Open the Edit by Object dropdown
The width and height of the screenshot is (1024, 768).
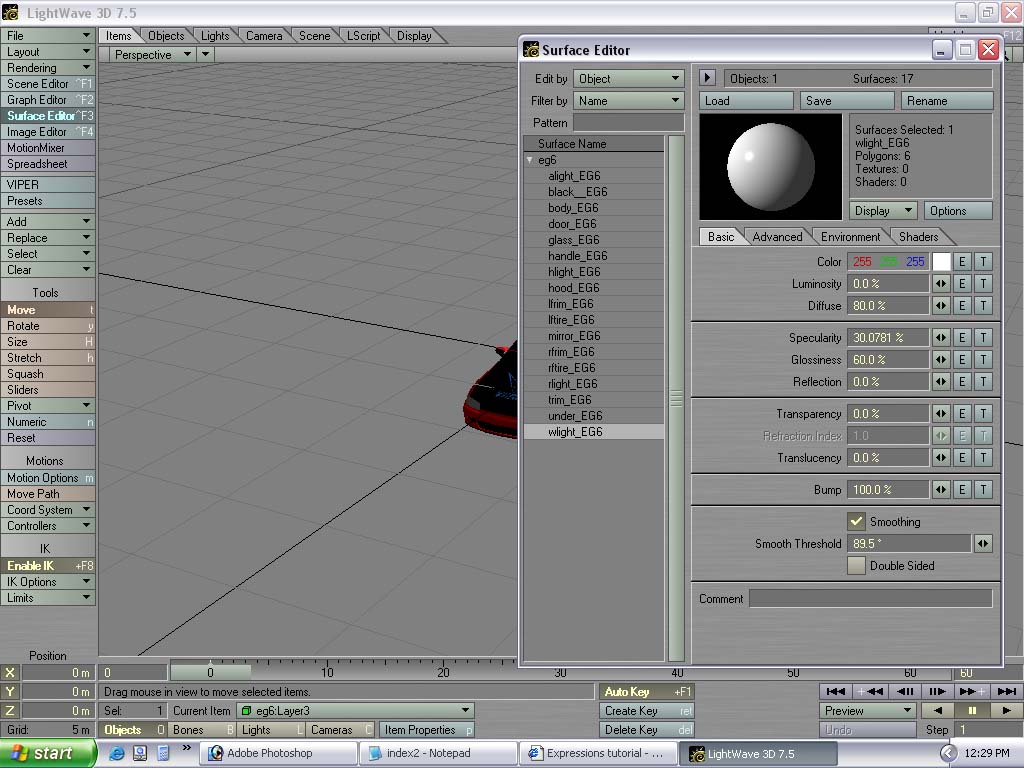629,78
